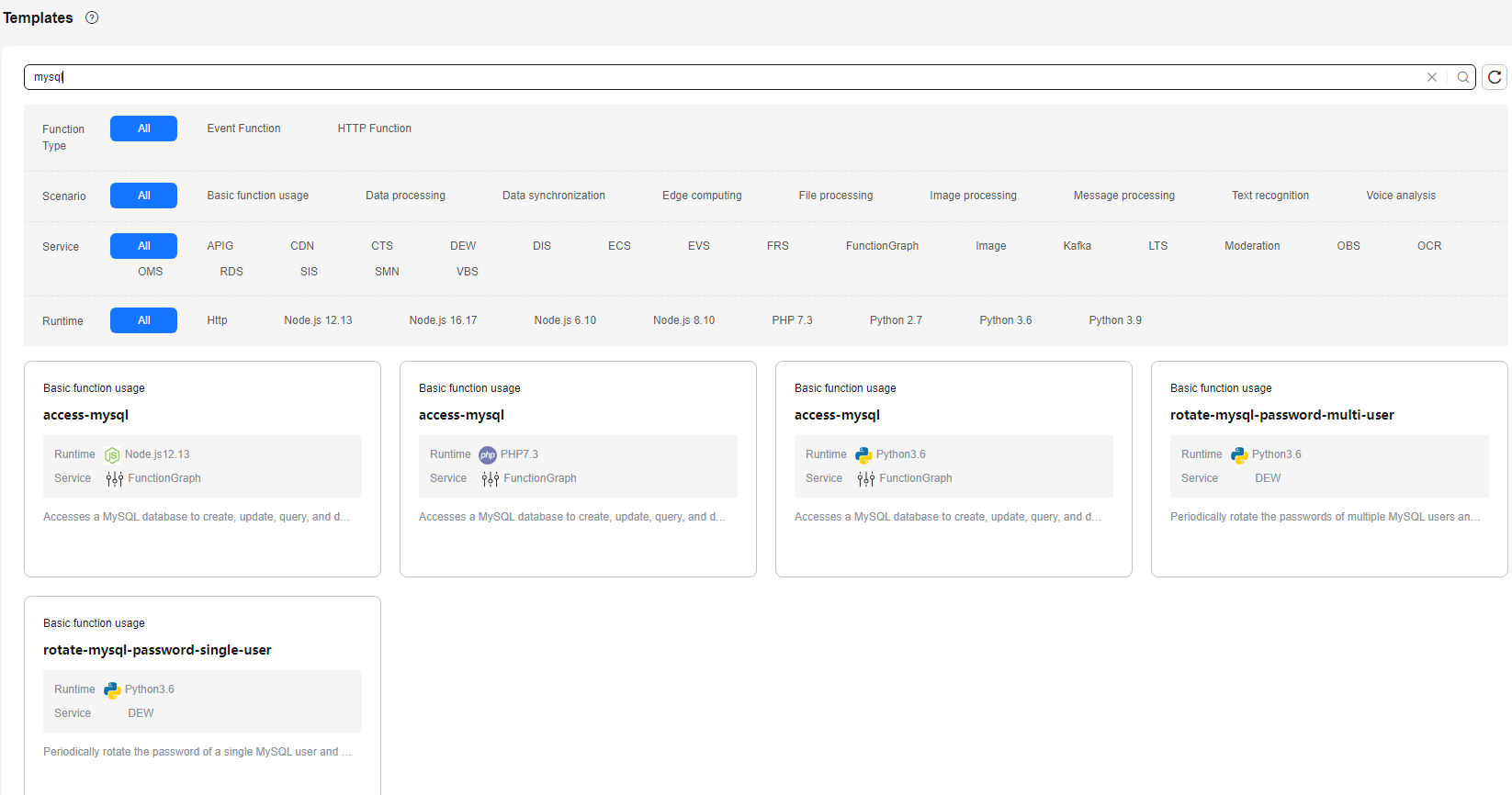1512x795 pixels.
Task: Filter services by ECS
Action: click(619, 246)
